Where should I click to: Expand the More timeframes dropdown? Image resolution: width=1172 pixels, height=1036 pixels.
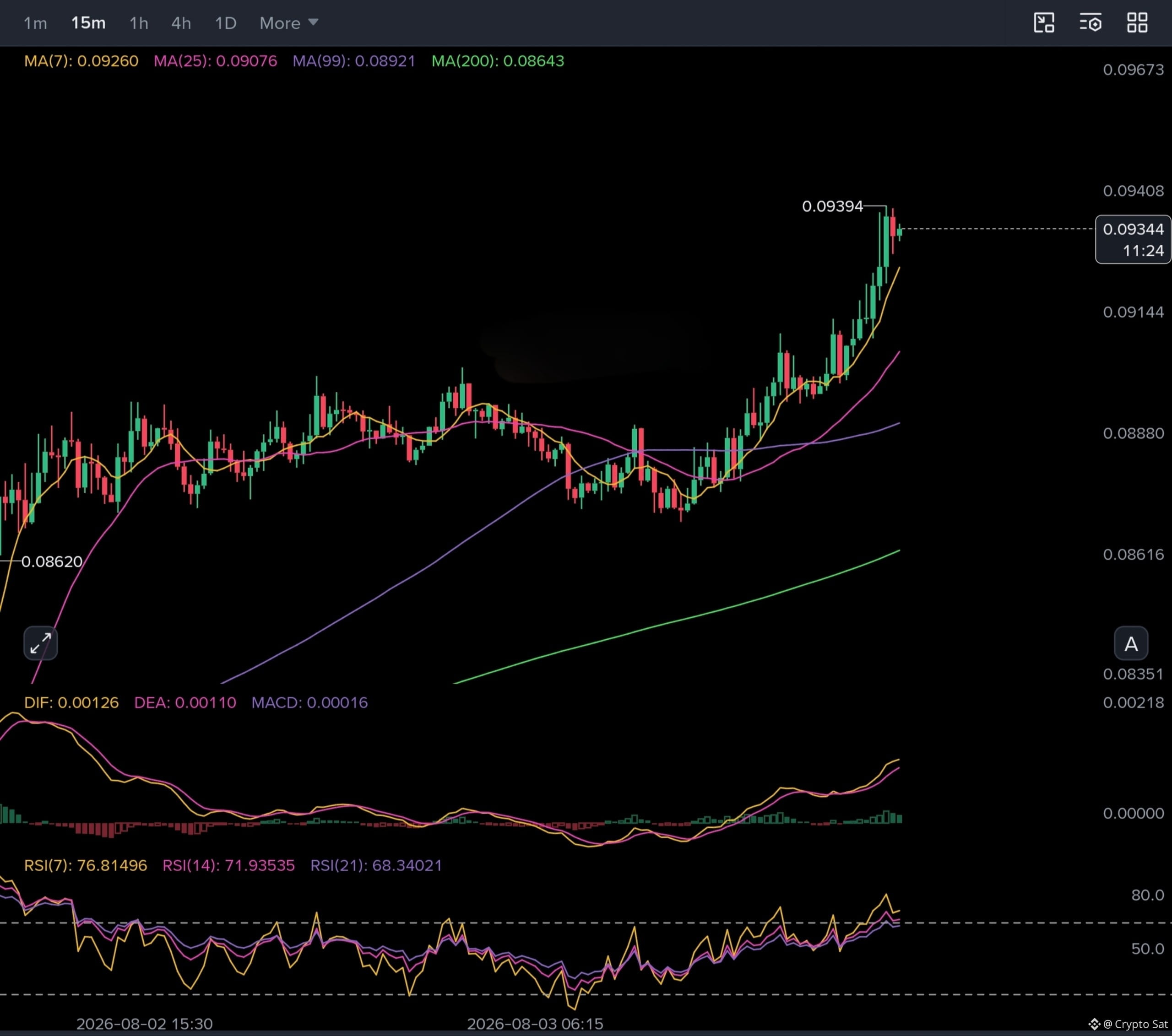[x=289, y=23]
